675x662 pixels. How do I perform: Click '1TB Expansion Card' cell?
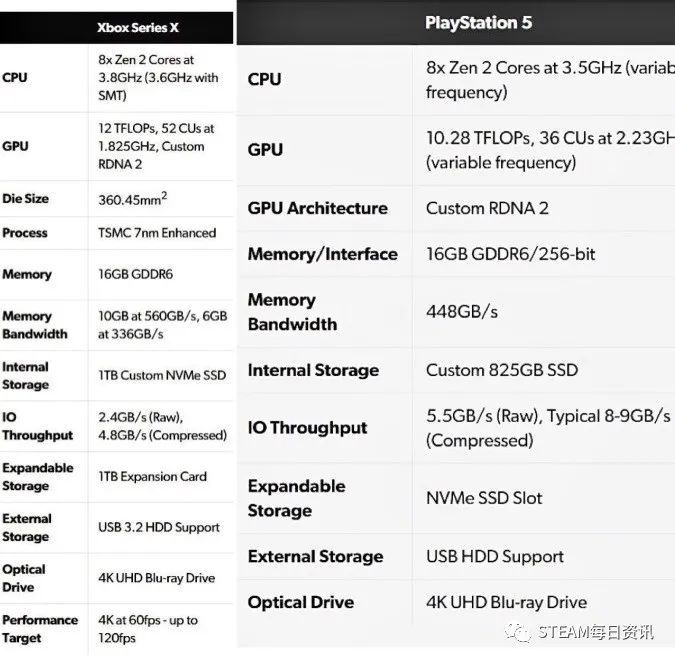pyautogui.click(x=152, y=476)
